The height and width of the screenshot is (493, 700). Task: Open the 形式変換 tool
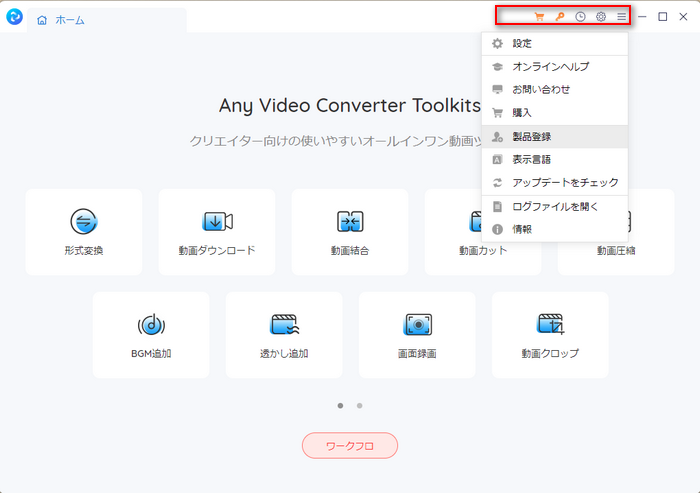84,232
